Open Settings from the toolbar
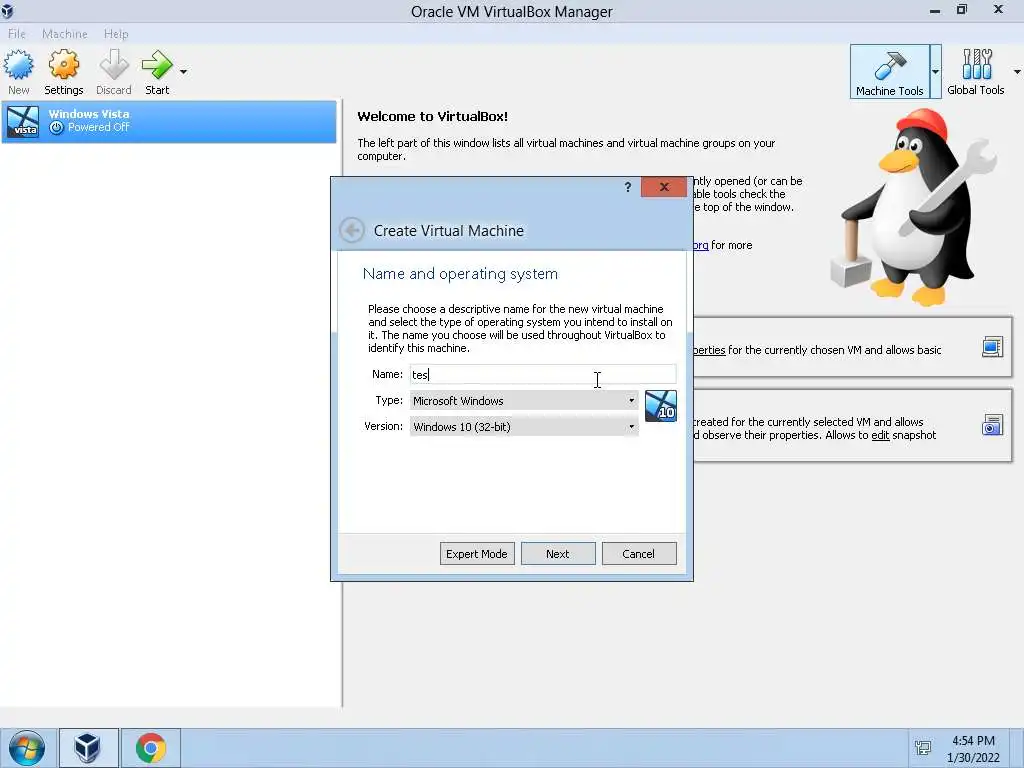 pyautogui.click(x=63, y=72)
